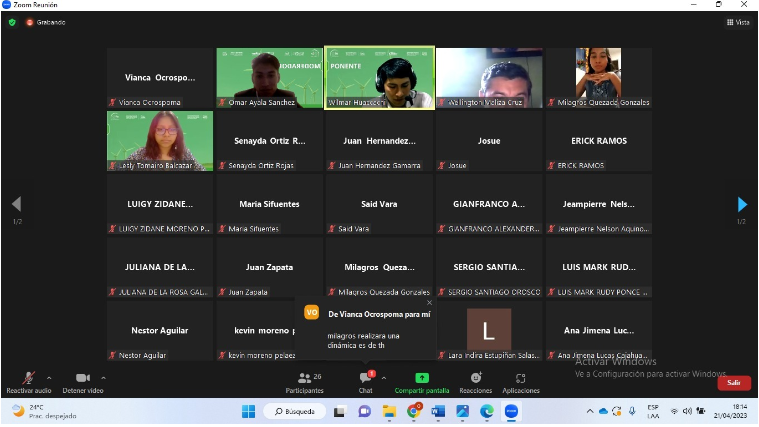Click the green encryption shield icon
This screenshot has width=759, height=427.
(12, 22)
